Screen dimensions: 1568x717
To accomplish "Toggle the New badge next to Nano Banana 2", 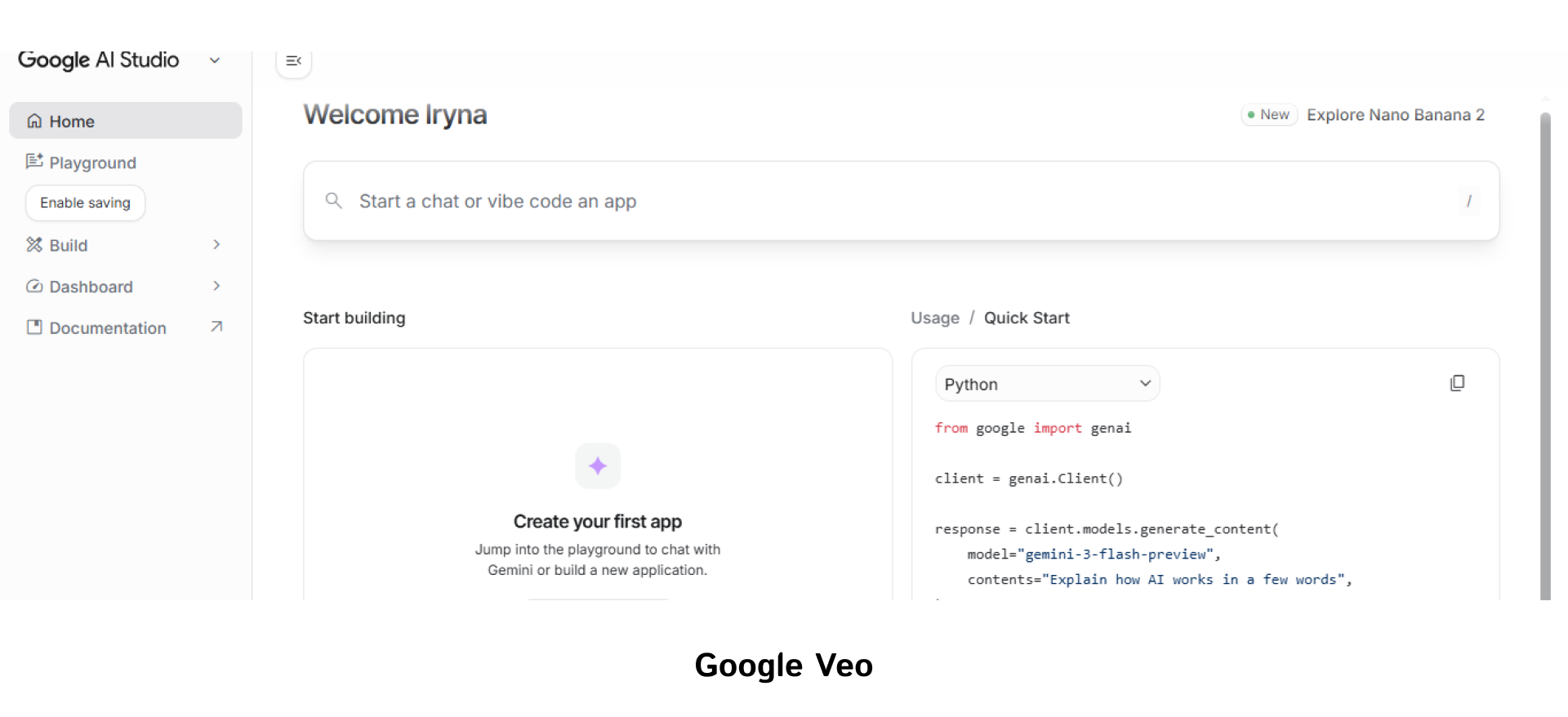I will 1268,114.
